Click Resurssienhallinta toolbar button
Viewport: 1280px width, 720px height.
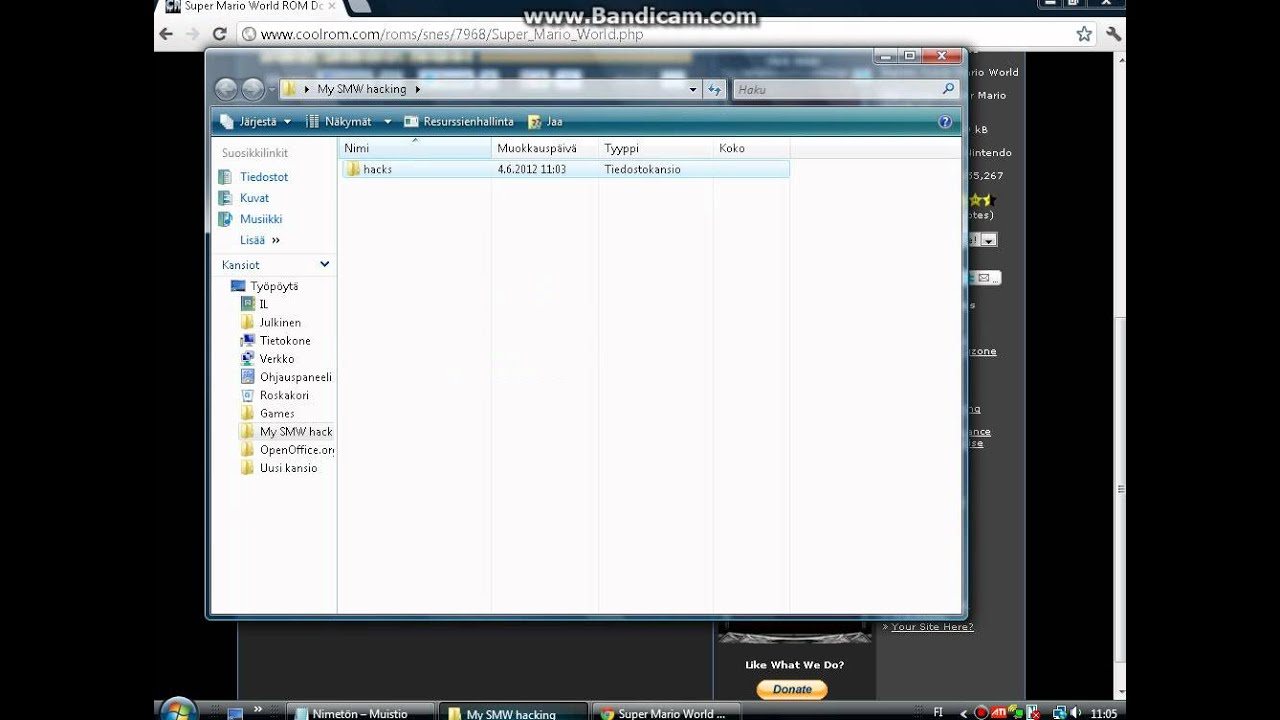459,121
